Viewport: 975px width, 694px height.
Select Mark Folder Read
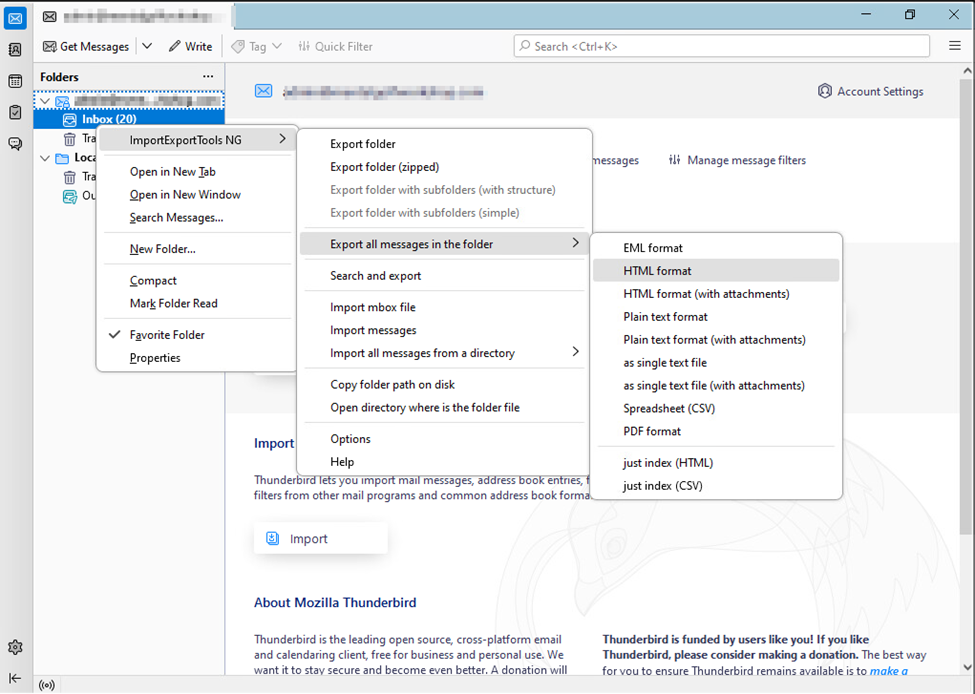(196, 303)
